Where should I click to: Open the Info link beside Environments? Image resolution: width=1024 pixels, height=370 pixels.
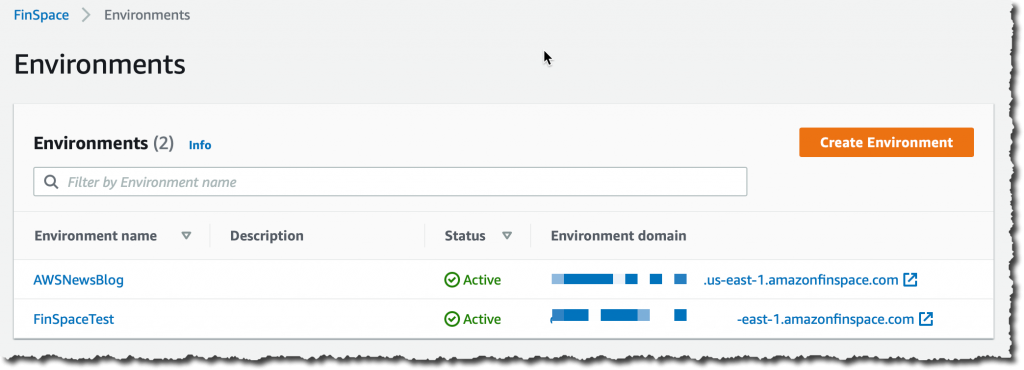[x=200, y=145]
